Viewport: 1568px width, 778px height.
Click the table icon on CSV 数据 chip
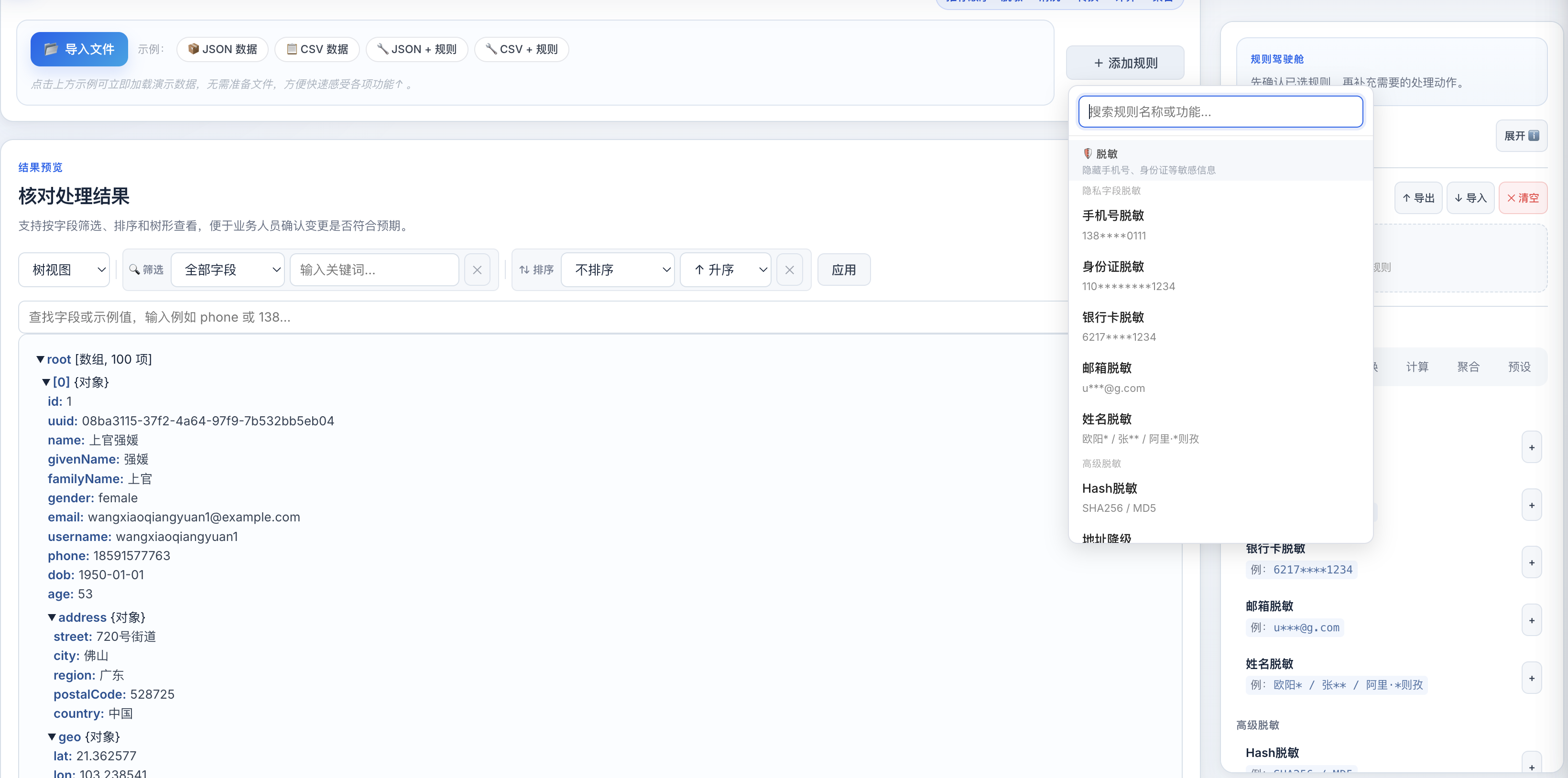coord(292,49)
